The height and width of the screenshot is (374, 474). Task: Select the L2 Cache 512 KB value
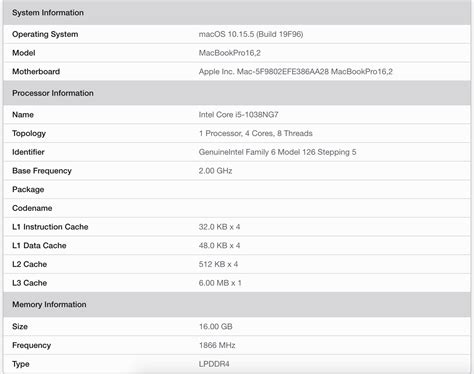[x=218, y=264]
